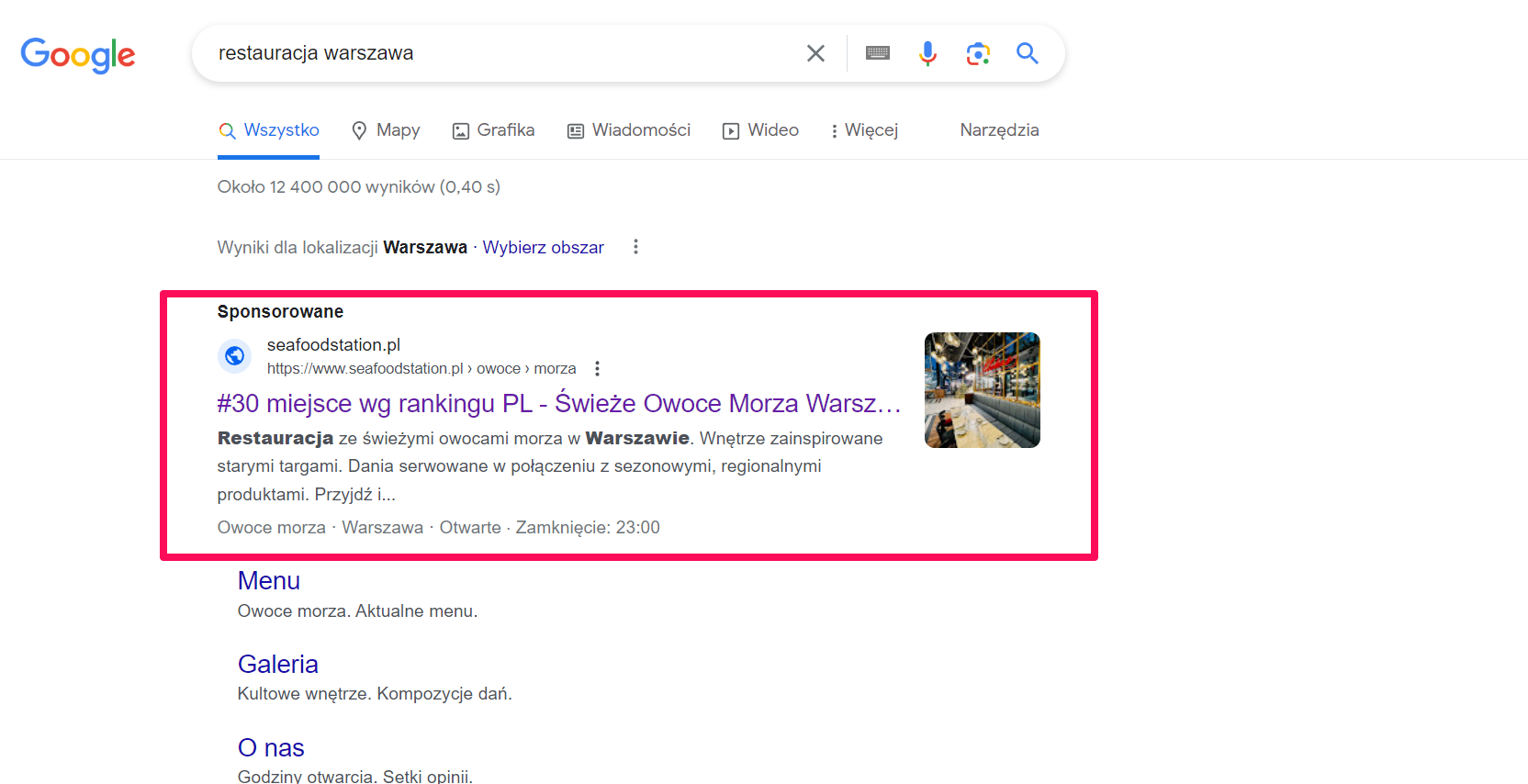Open three-dot menu next to Wybierz obszar
This screenshot has height=784, width=1528.
pos(635,247)
